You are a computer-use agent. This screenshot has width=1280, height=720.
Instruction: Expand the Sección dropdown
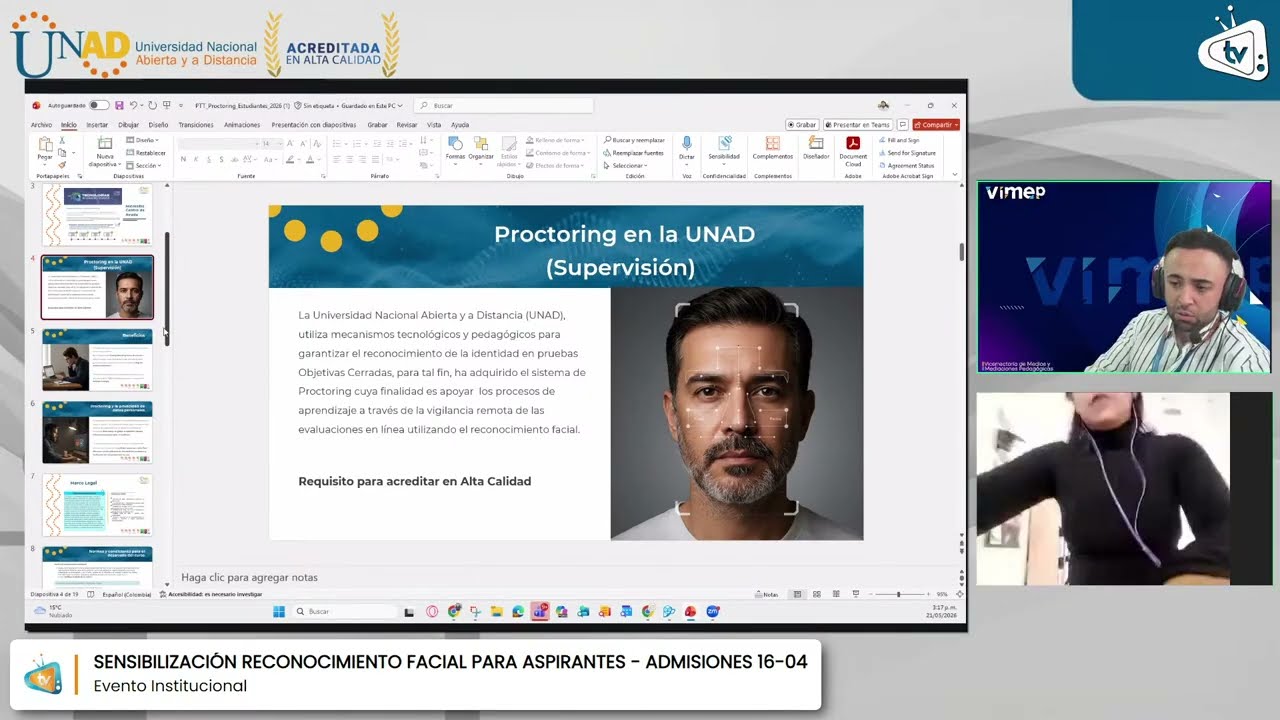[x=145, y=165]
